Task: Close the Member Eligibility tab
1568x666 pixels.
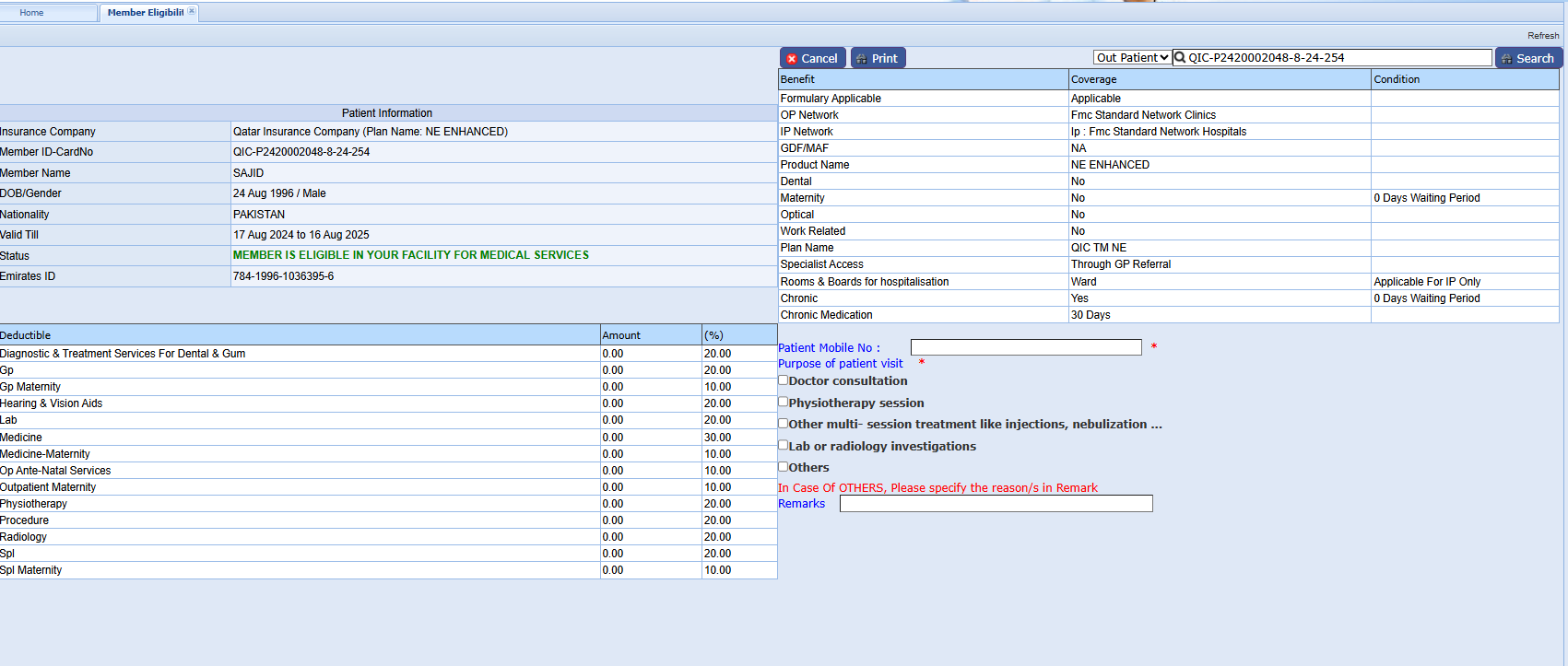Action: [192, 11]
